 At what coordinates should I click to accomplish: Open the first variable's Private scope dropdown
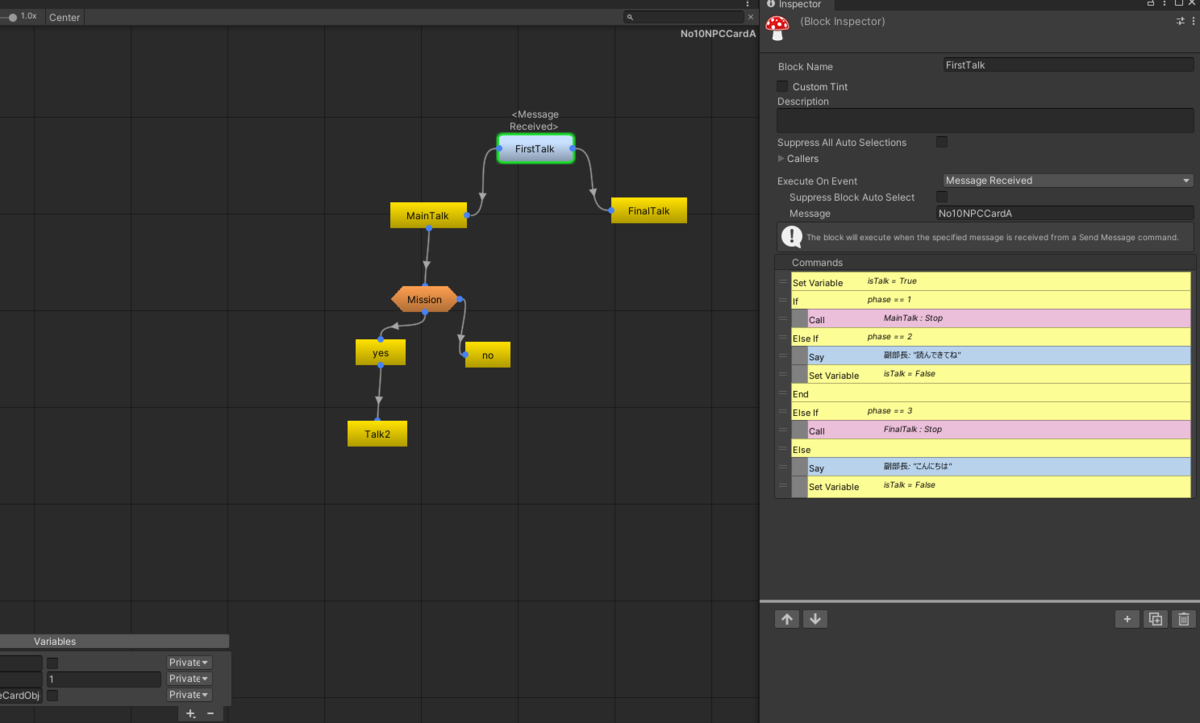[189, 662]
